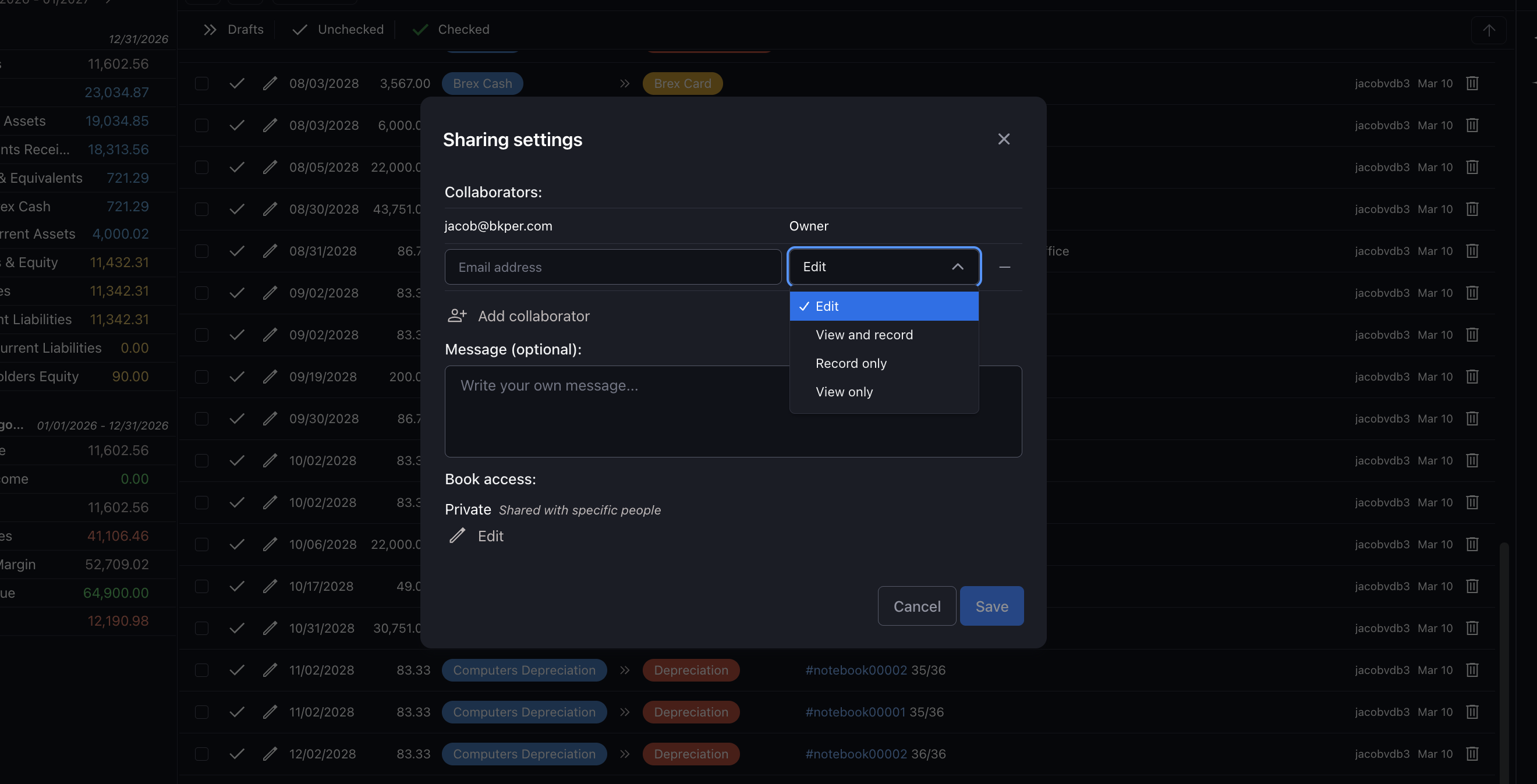
Task: Edit the 08/31/2028 transaction via pencil
Action: [270, 251]
